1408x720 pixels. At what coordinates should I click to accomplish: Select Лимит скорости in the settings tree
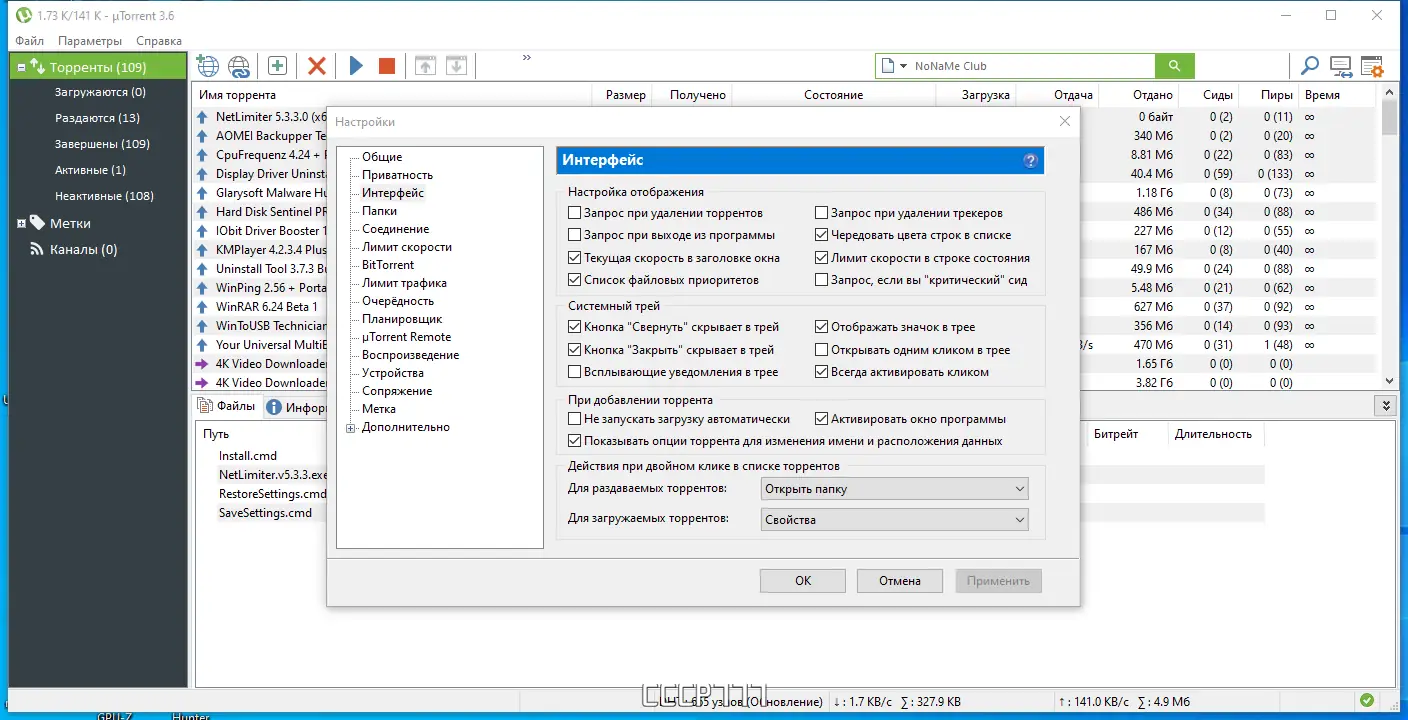click(x=407, y=247)
